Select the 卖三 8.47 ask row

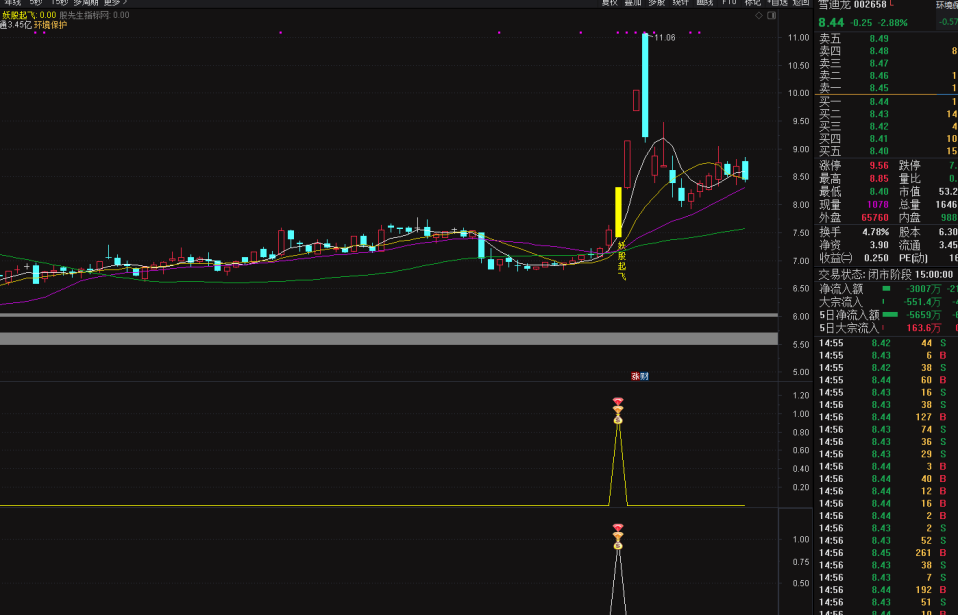[888, 64]
